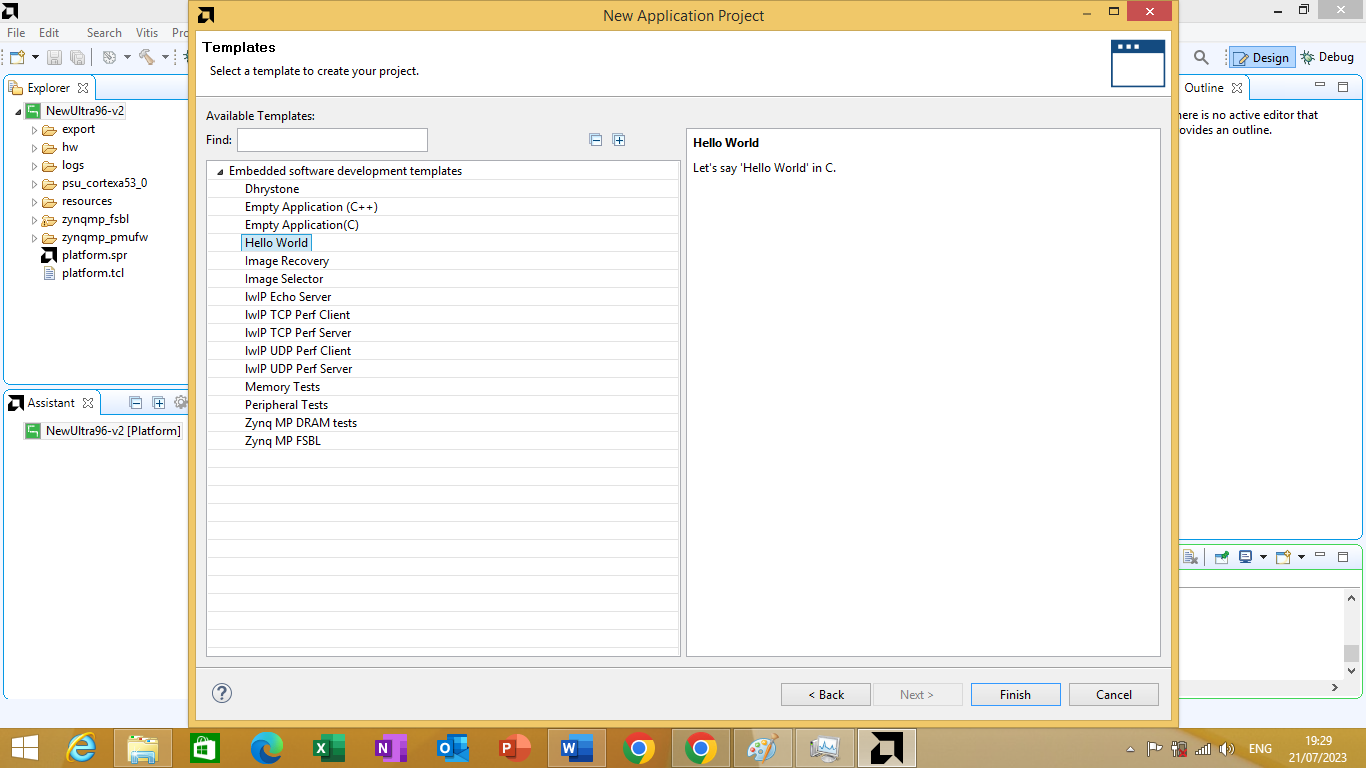Expand the export folder
This screenshot has height=768, width=1366.
click(x=34, y=130)
